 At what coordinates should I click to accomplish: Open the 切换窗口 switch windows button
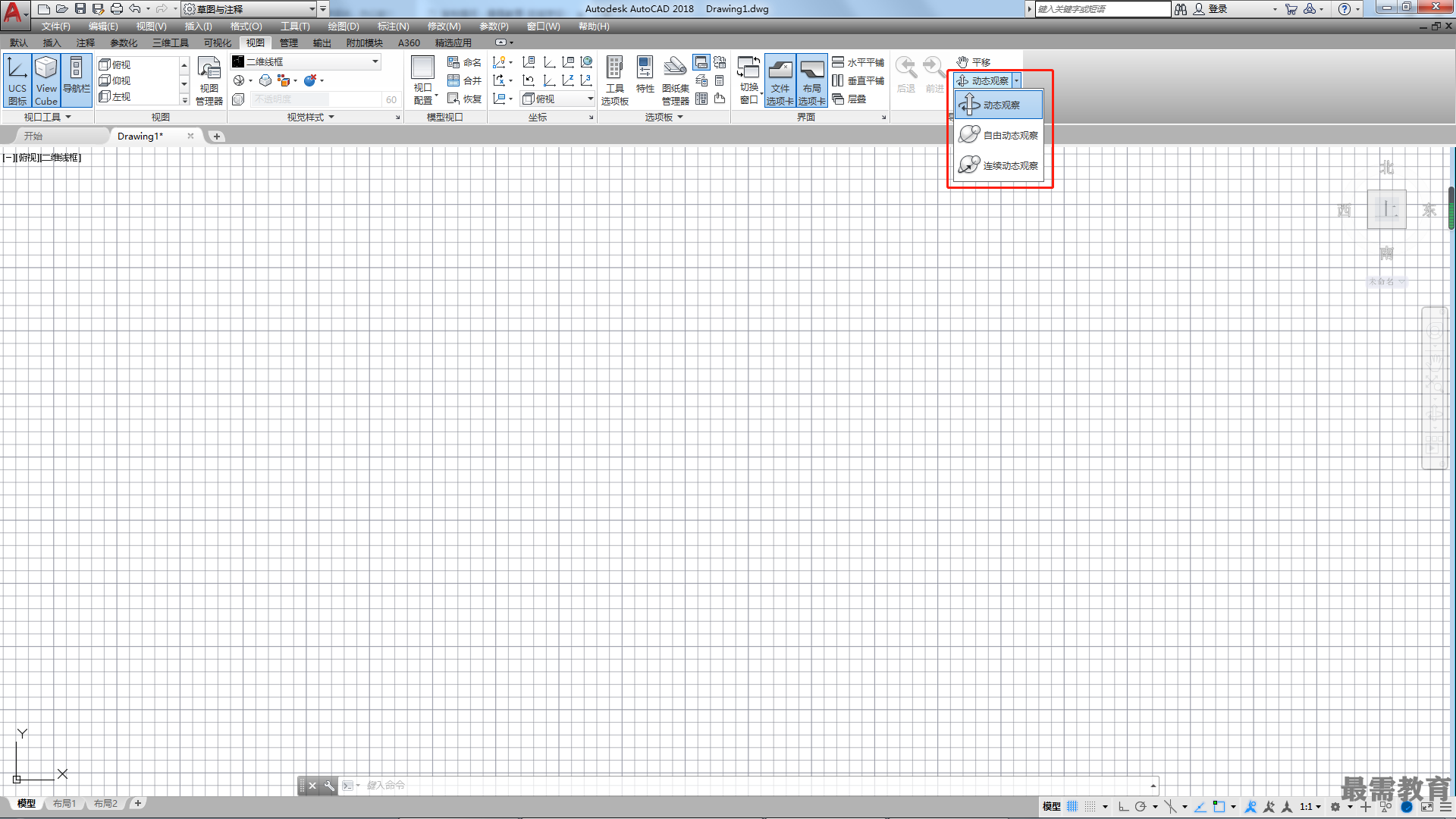(x=749, y=80)
